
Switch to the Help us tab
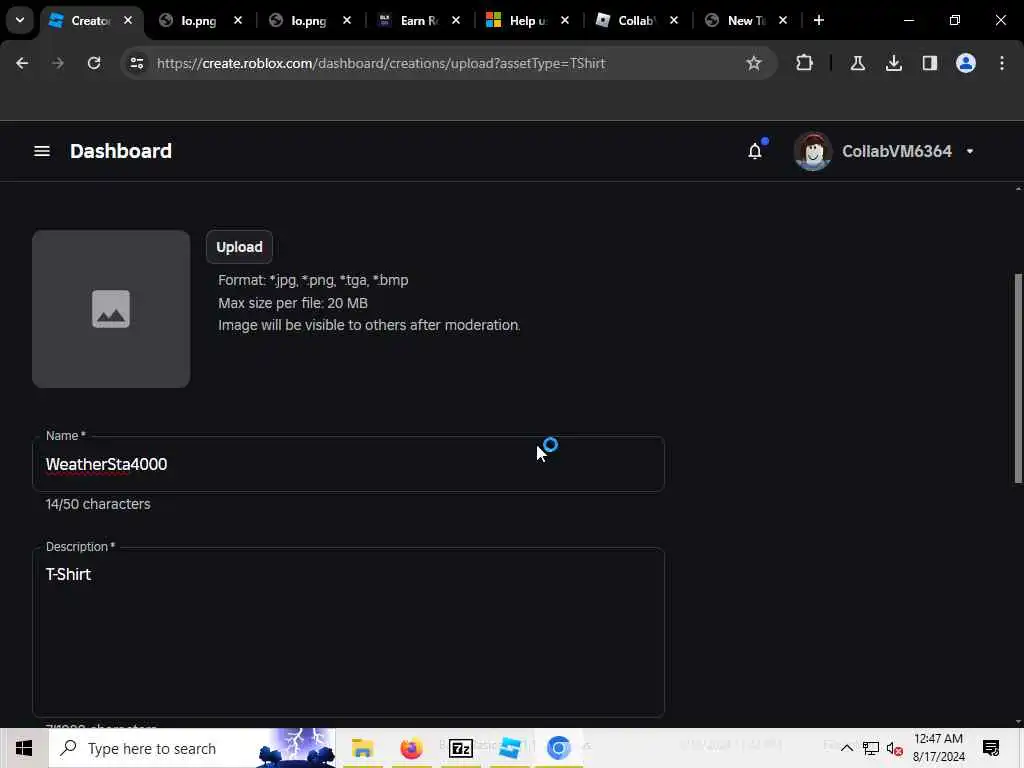click(x=526, y=21)
